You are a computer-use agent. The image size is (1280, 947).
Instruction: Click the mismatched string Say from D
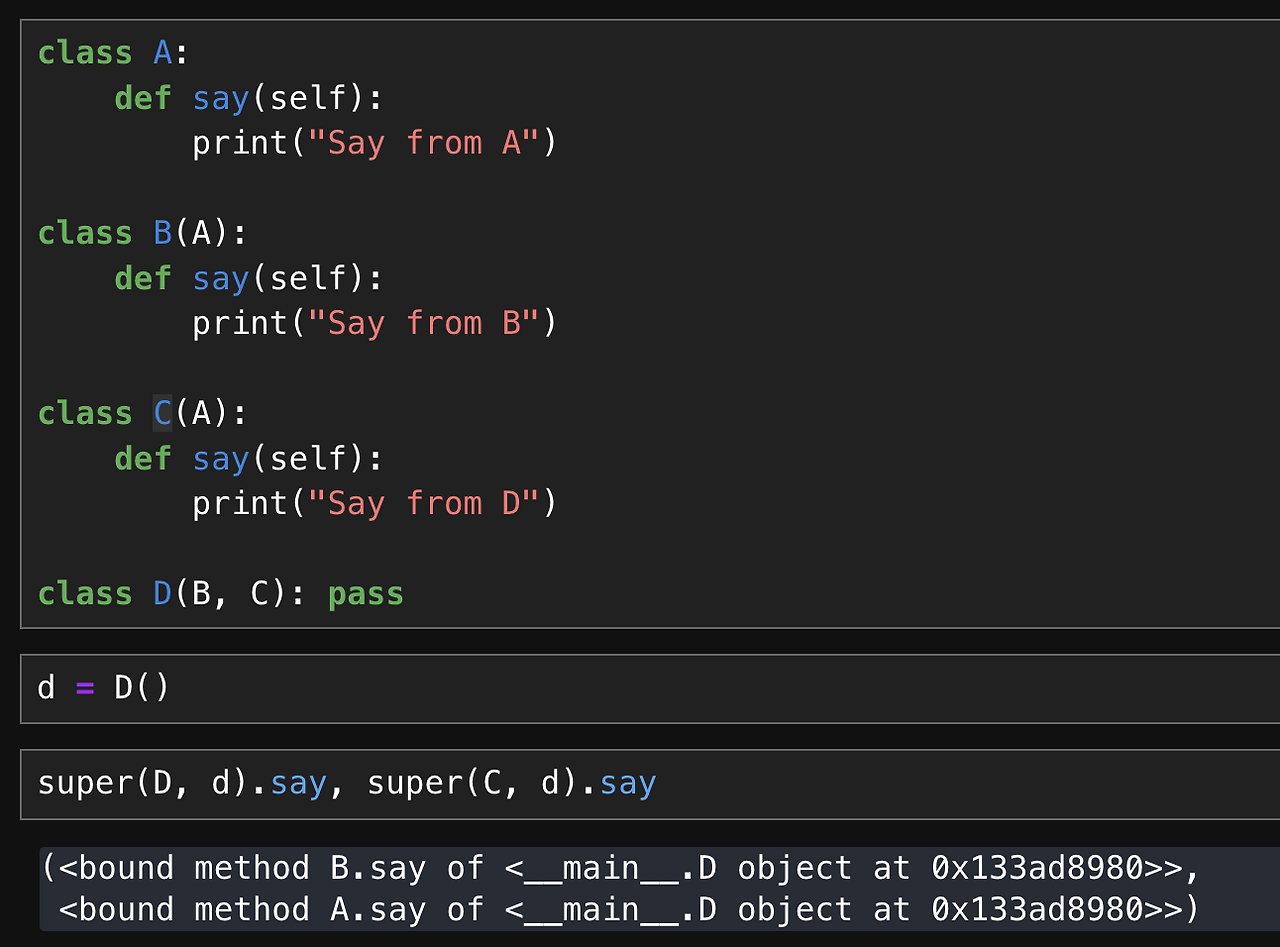click(x=420, y=502)
